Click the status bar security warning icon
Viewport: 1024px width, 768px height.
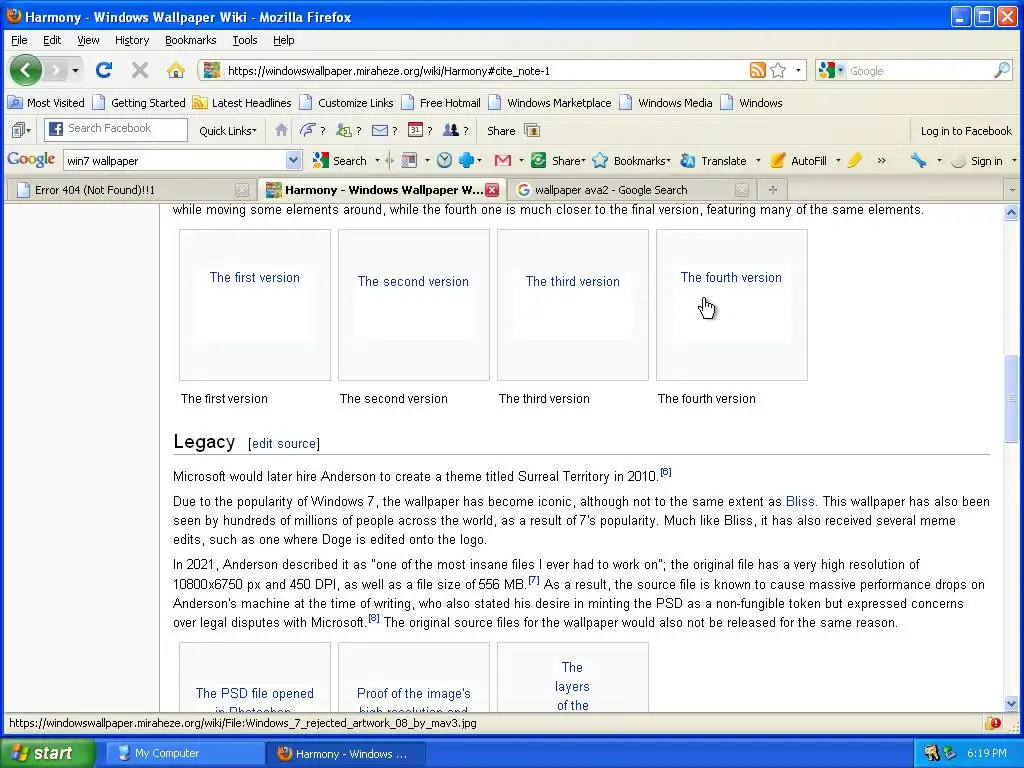[993, 723]
